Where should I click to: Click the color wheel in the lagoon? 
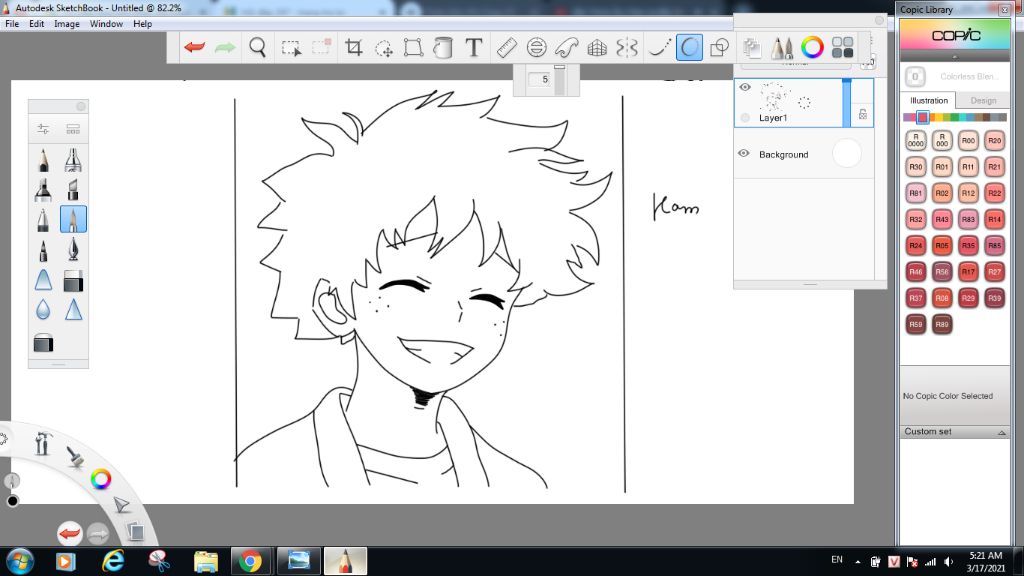point(101,479)
